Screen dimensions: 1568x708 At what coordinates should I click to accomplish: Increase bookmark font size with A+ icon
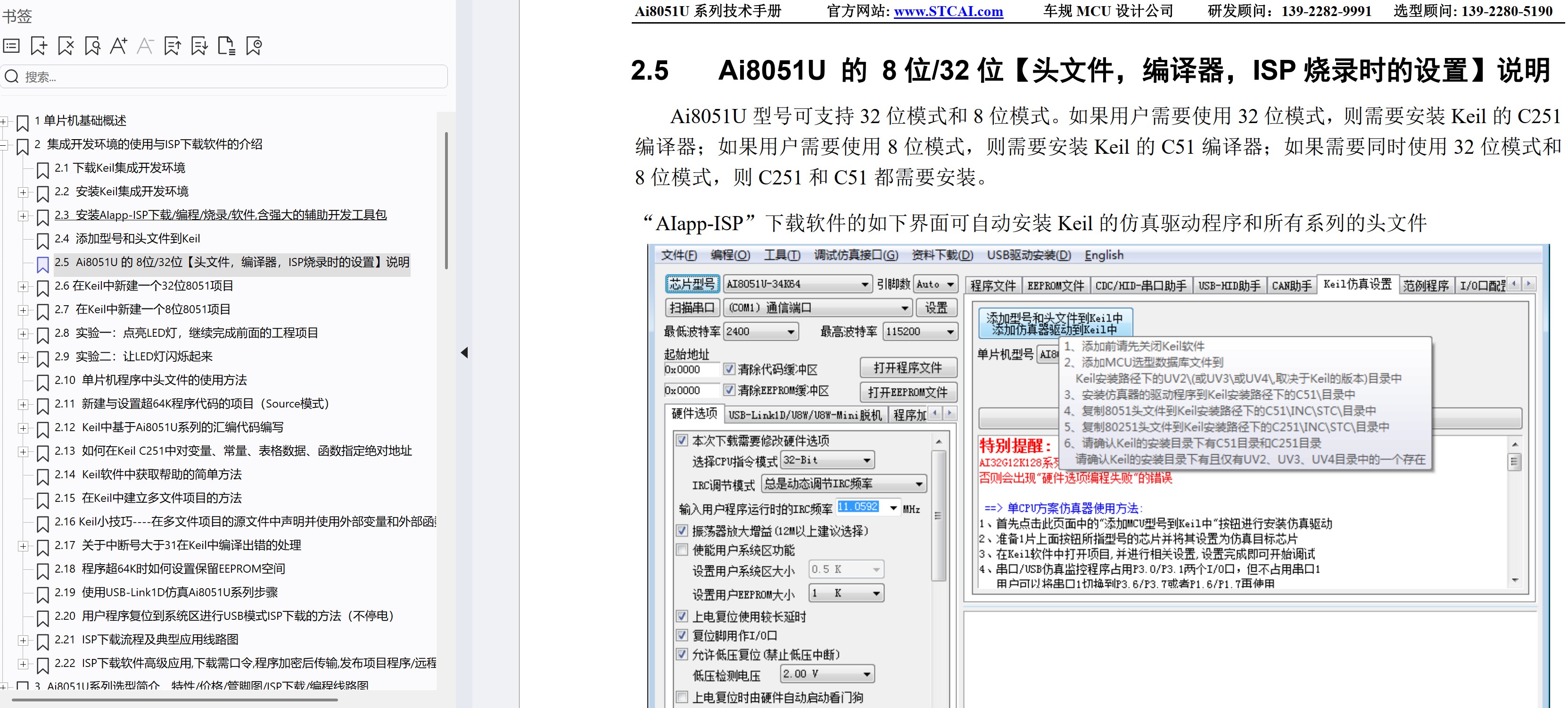119,46
